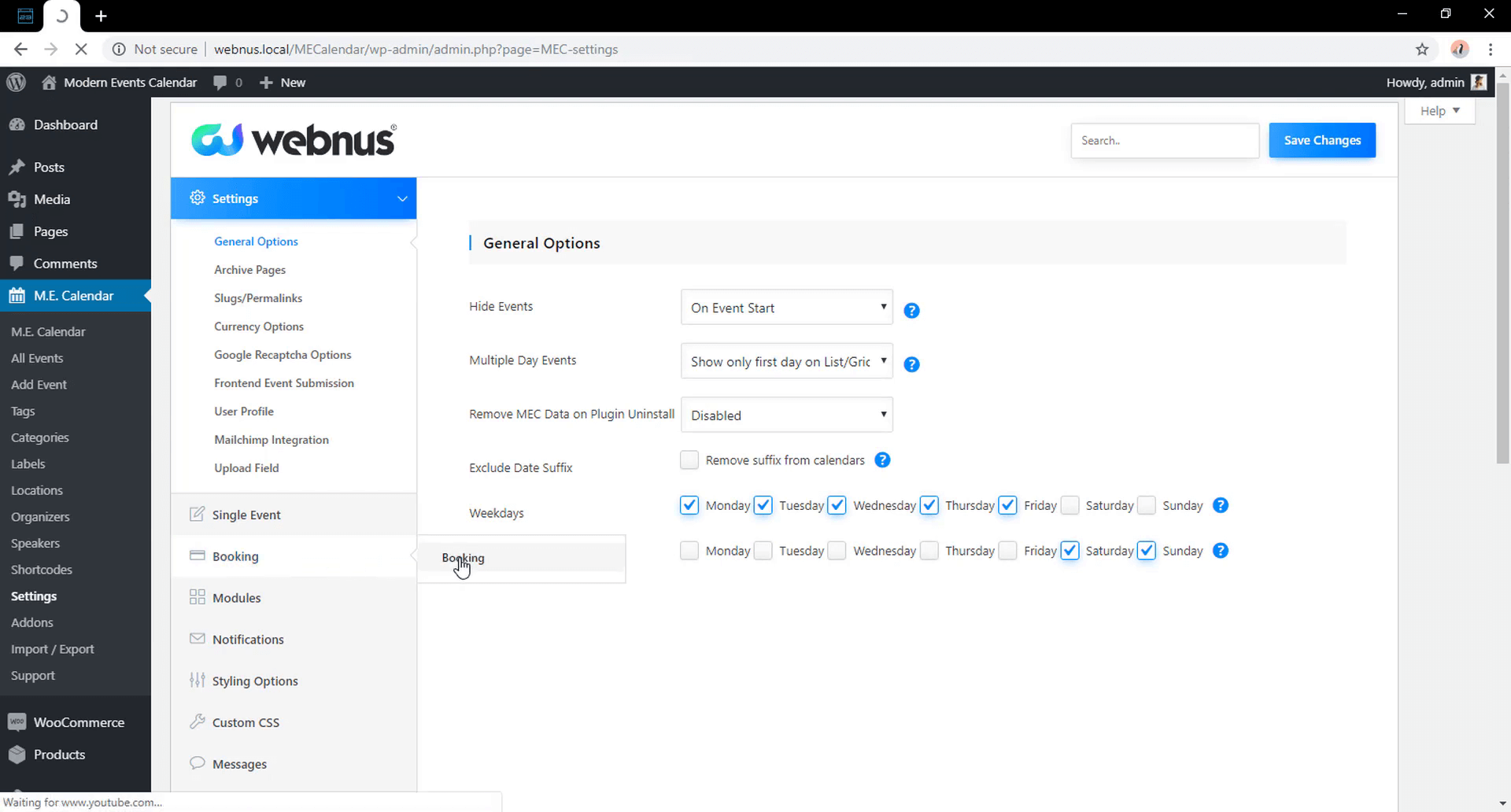Click the WordPress logo in admin bar
The height and width of the screenshot is (812, 1511).
point(16,82)
